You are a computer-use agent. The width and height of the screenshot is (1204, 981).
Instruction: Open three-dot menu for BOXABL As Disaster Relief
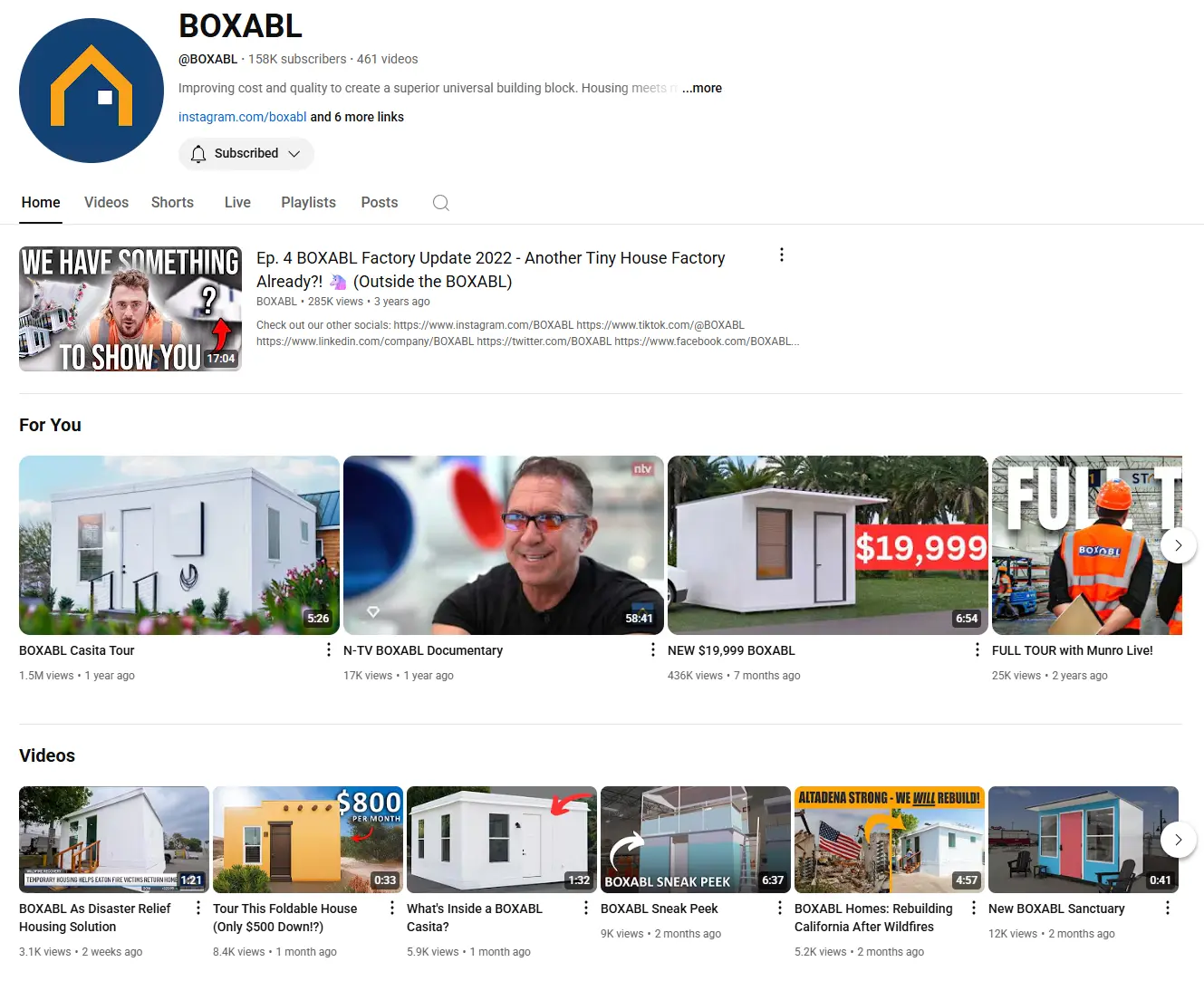[198, 908]
